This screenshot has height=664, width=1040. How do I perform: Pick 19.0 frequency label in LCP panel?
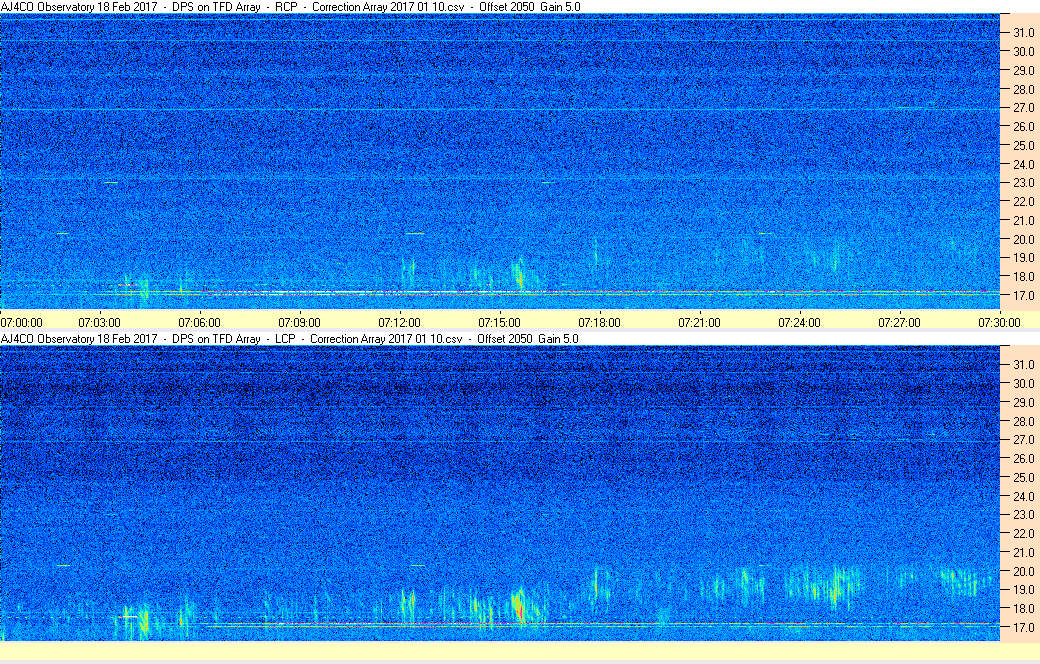(x=1023, y=589)
